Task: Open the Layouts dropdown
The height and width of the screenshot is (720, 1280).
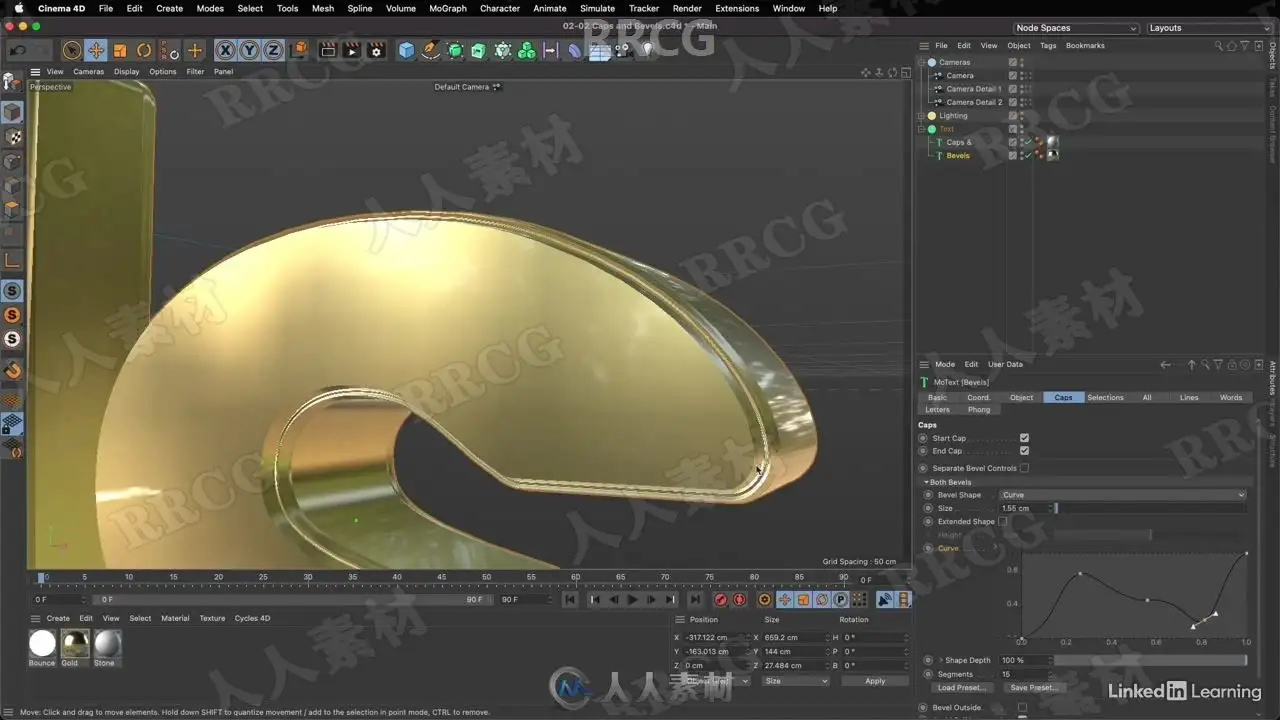Action: 1210,28
